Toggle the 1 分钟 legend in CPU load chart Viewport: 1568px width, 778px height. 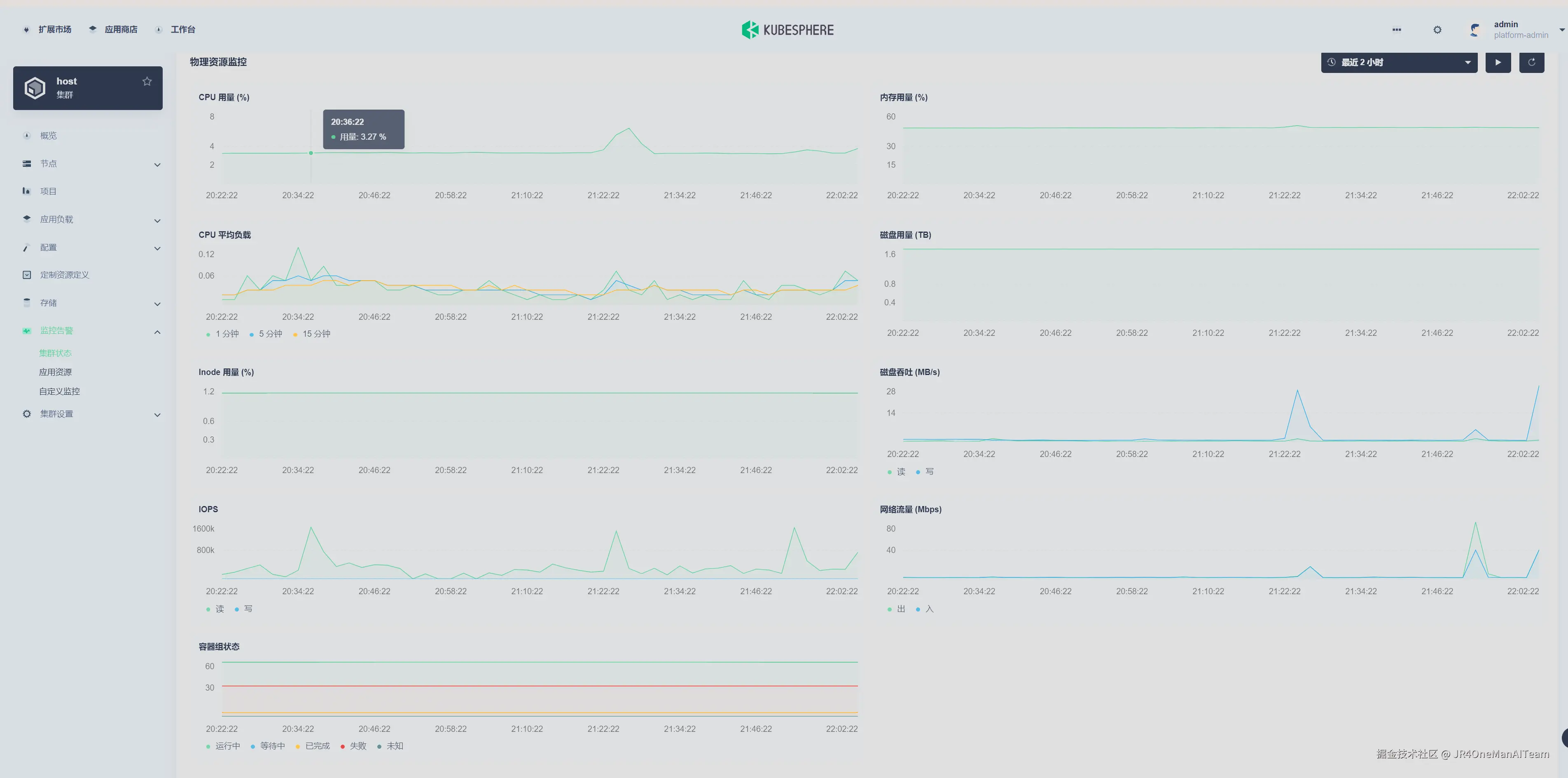[x=223, y=334]
